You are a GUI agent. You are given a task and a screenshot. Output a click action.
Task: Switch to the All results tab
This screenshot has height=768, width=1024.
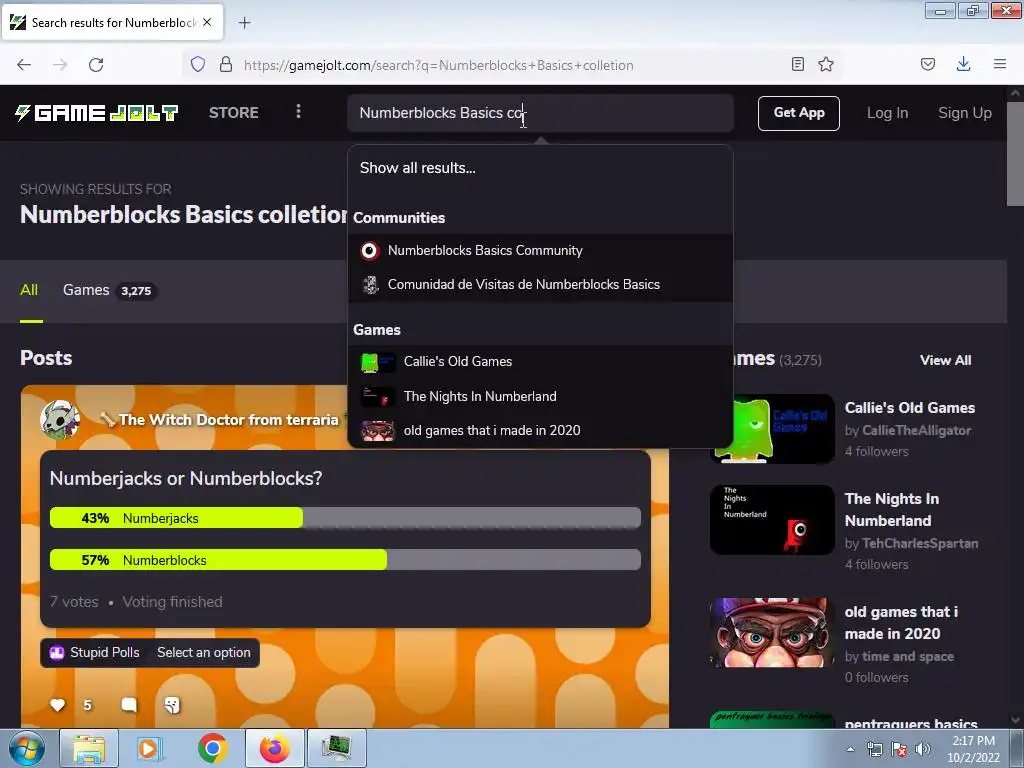pyautogui.click(x=29, y=290)
